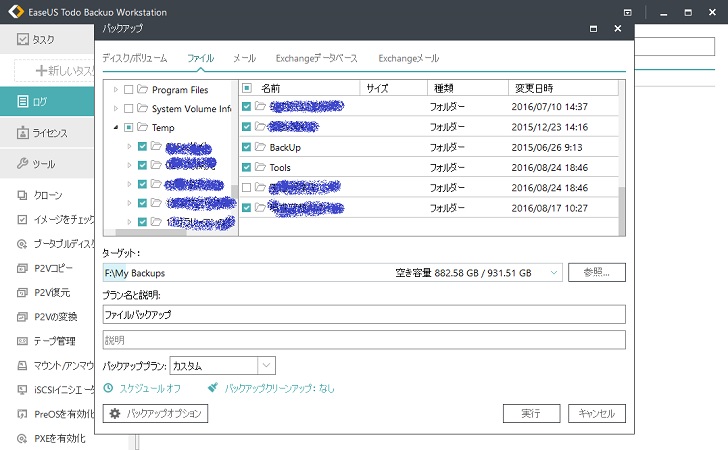Select the ログ sidebar item
This screenshot has width=728, height=450.
(x=46, y=101)
